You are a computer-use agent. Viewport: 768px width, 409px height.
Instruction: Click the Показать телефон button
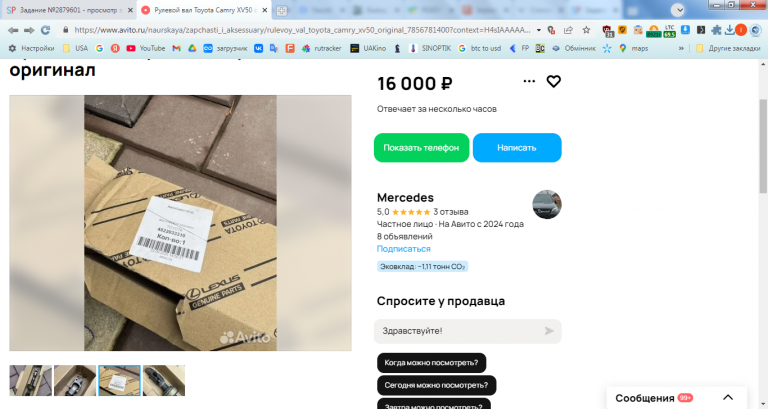click(421, 147)
